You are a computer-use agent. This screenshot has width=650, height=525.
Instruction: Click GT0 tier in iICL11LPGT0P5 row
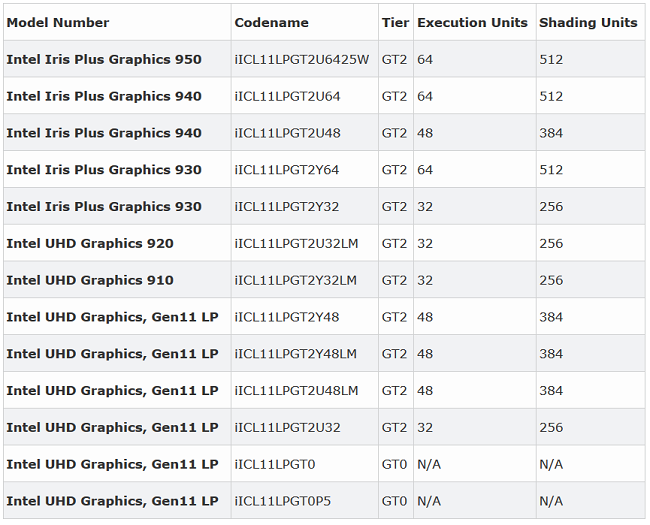tap(394, 501)
